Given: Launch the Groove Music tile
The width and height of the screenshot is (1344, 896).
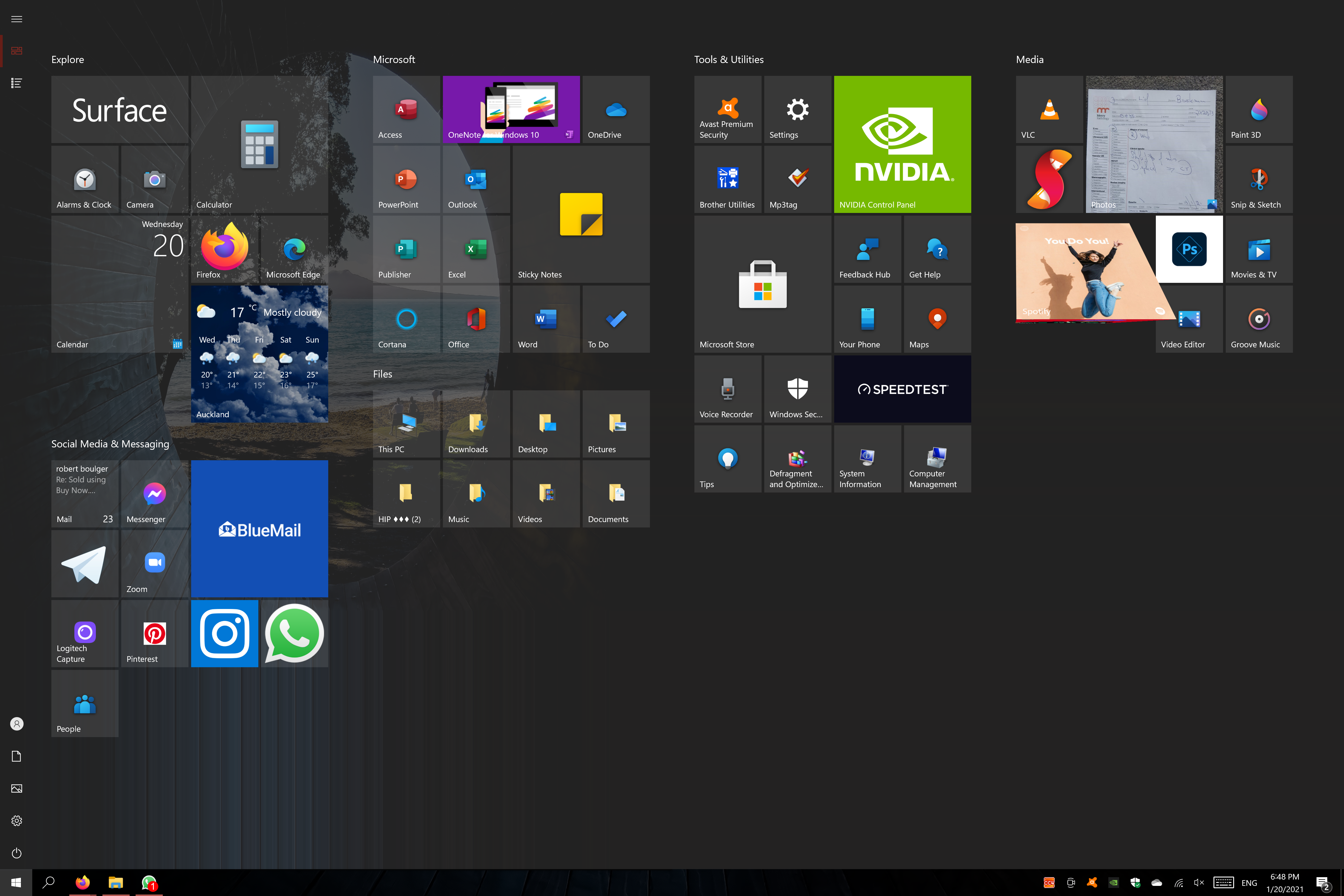Looking at the screenshot, I should [x=1259, y=319].
